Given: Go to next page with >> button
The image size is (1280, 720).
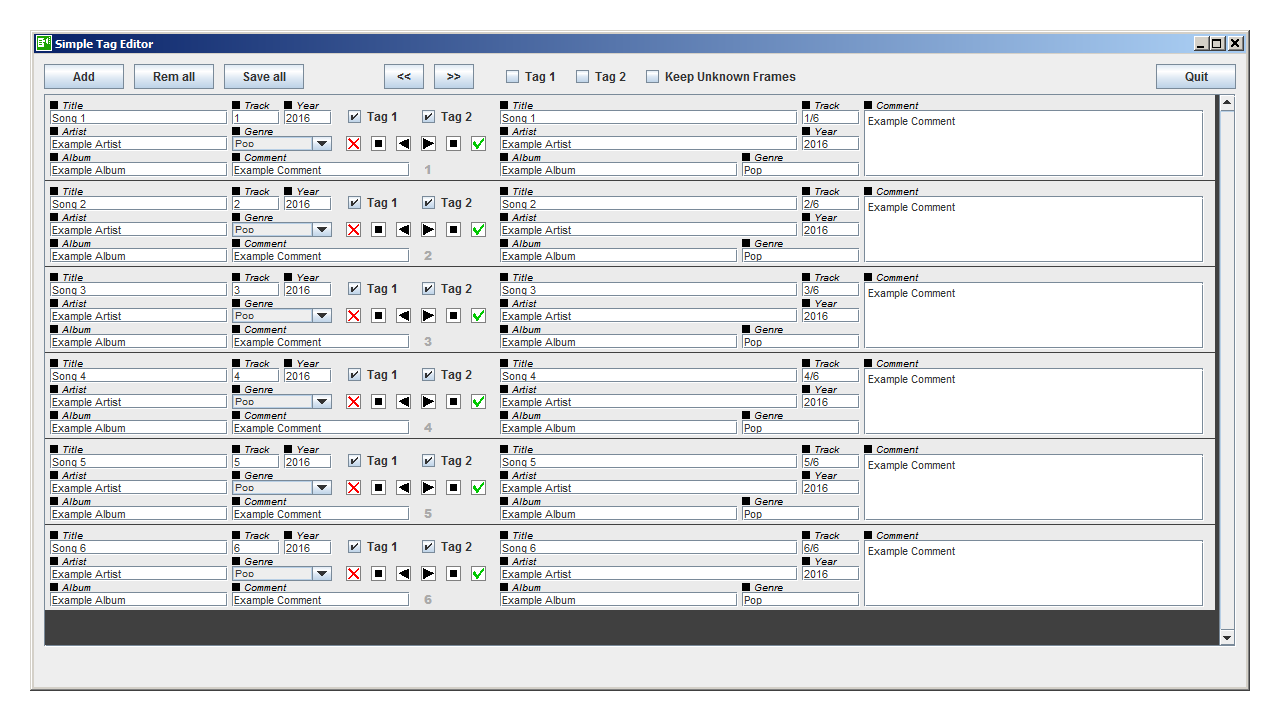Looking at the screenshot, I should click(454, 77).
